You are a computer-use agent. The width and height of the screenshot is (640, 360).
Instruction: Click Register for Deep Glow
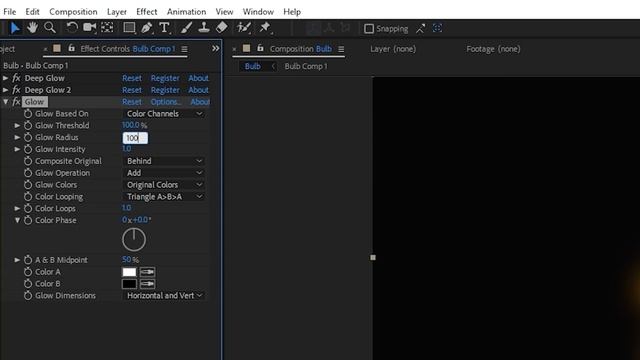coord(165,78)
